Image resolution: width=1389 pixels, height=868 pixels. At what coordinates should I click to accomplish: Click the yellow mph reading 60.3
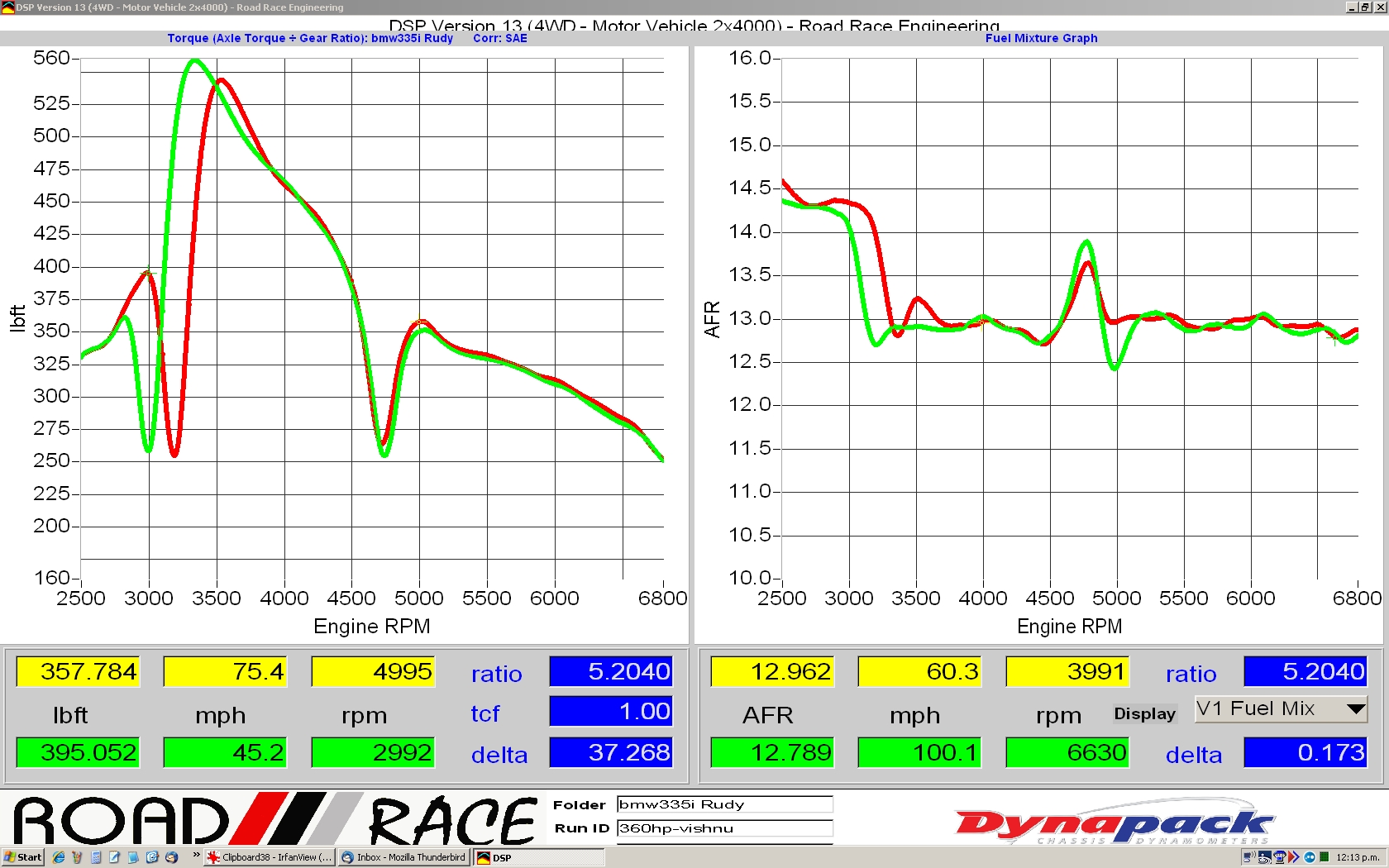click(x=919, y=671)
